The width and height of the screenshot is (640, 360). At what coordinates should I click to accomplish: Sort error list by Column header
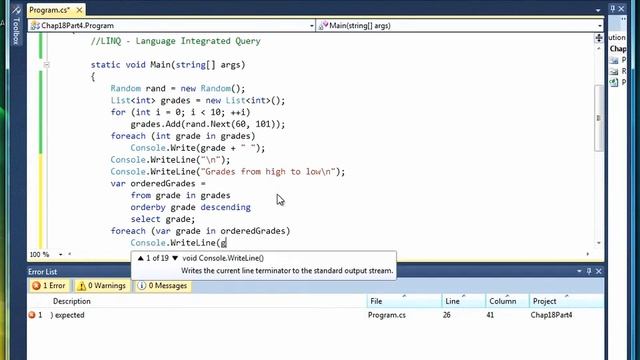pyautogui.click(x=507, y=301)
